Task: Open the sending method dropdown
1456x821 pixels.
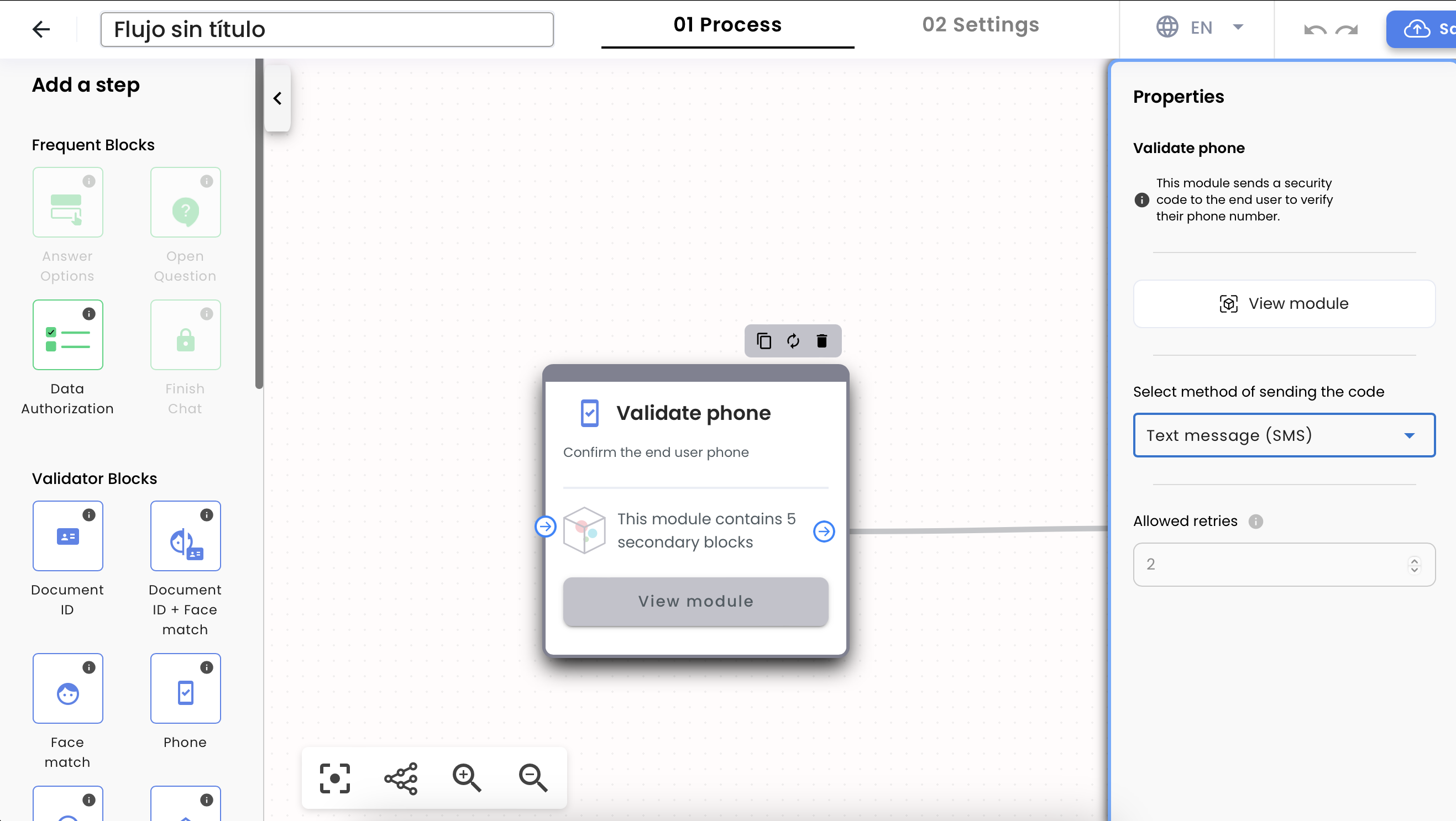Action: coord(1284,435)
